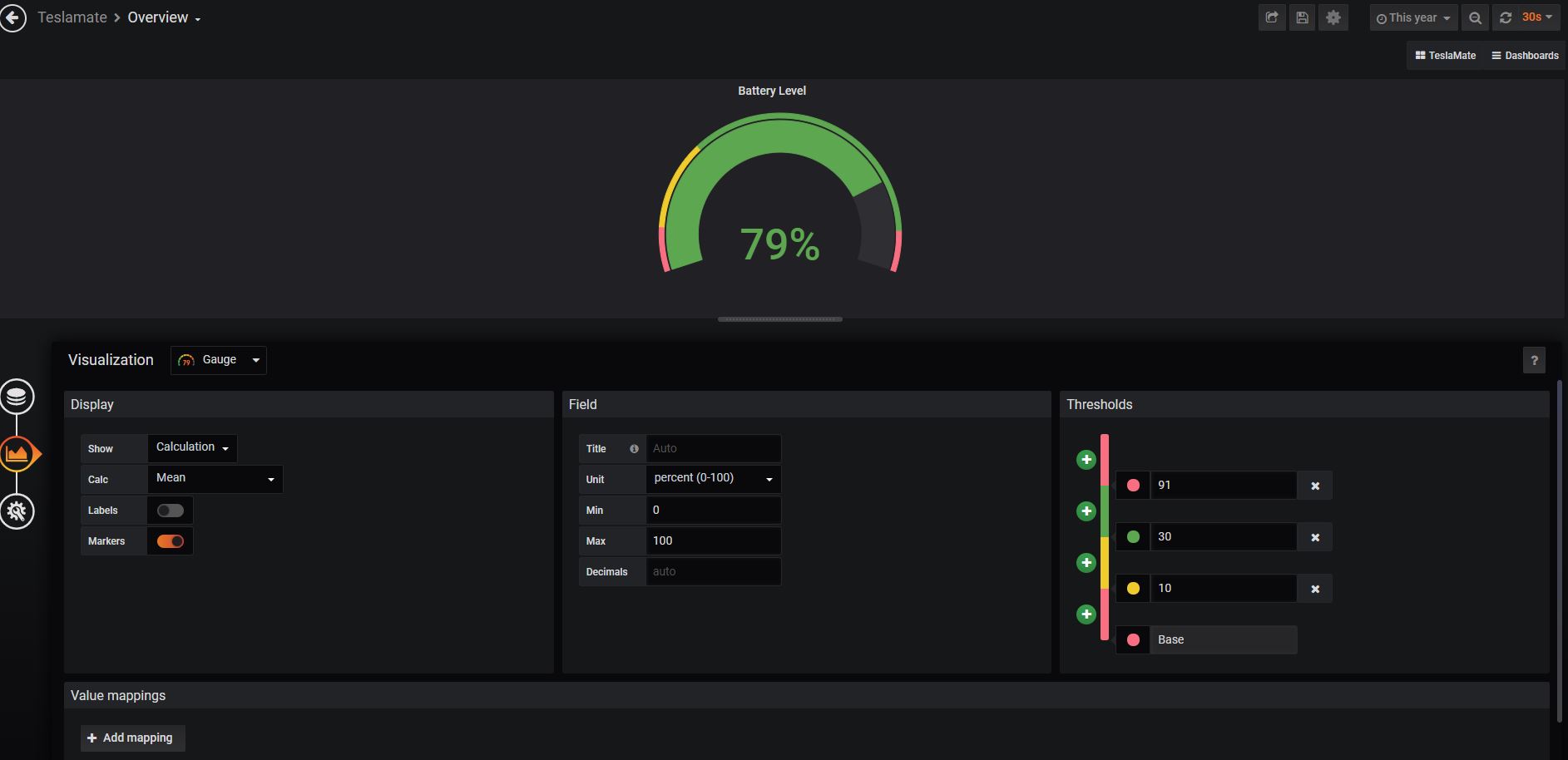Open the Queries tab database icon

click(17, 397)
